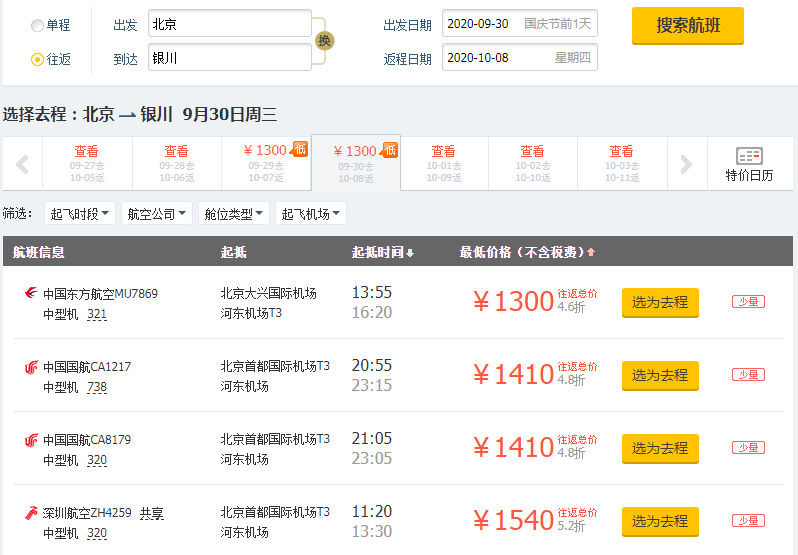Viewport: 798px width, 555px height.
Task: Select the 往返 round-trip radio button
Action: click(x=37, y=59)
